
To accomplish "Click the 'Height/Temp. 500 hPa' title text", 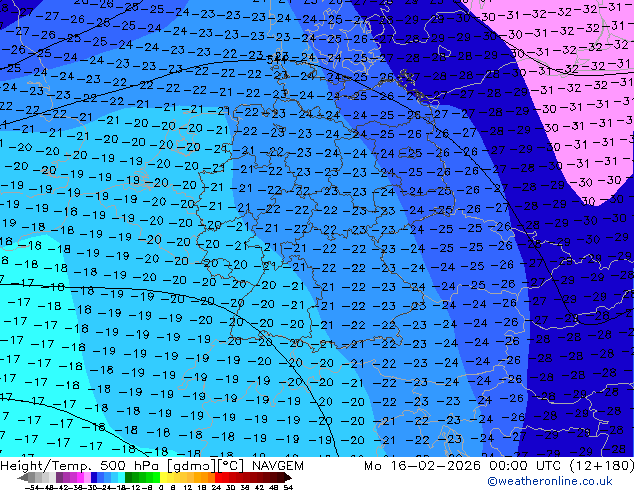I will click(x=81, y=466).
